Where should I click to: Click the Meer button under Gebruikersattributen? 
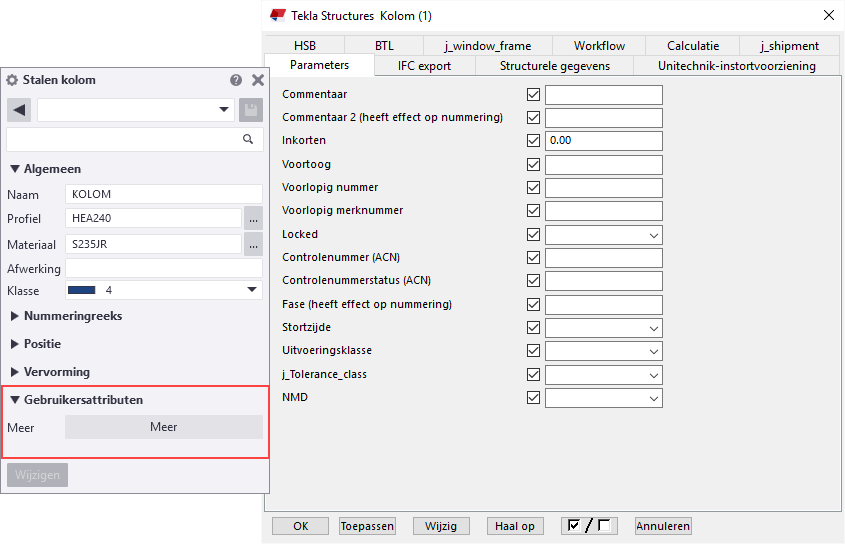pos(164,427)
